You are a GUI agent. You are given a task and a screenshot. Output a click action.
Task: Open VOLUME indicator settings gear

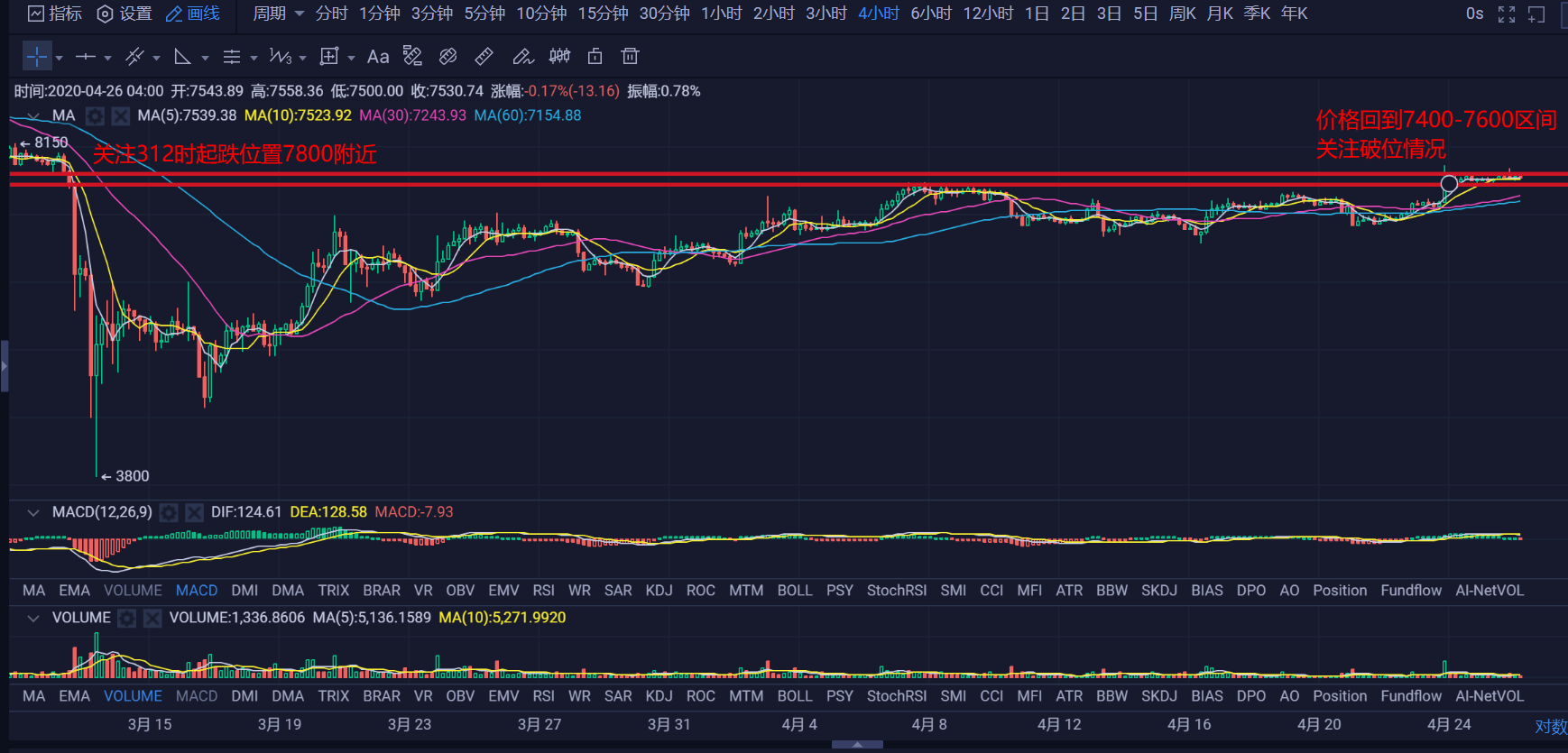[x=127, y=618]
